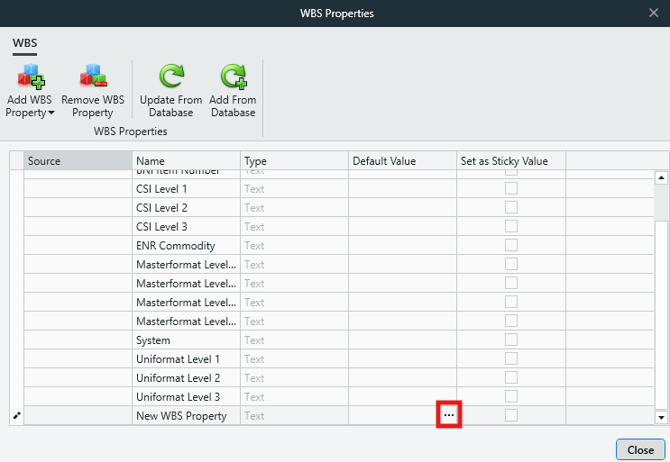Sort by the Name column header
Viewport: 670px width, 462px height.
[186, 161]
